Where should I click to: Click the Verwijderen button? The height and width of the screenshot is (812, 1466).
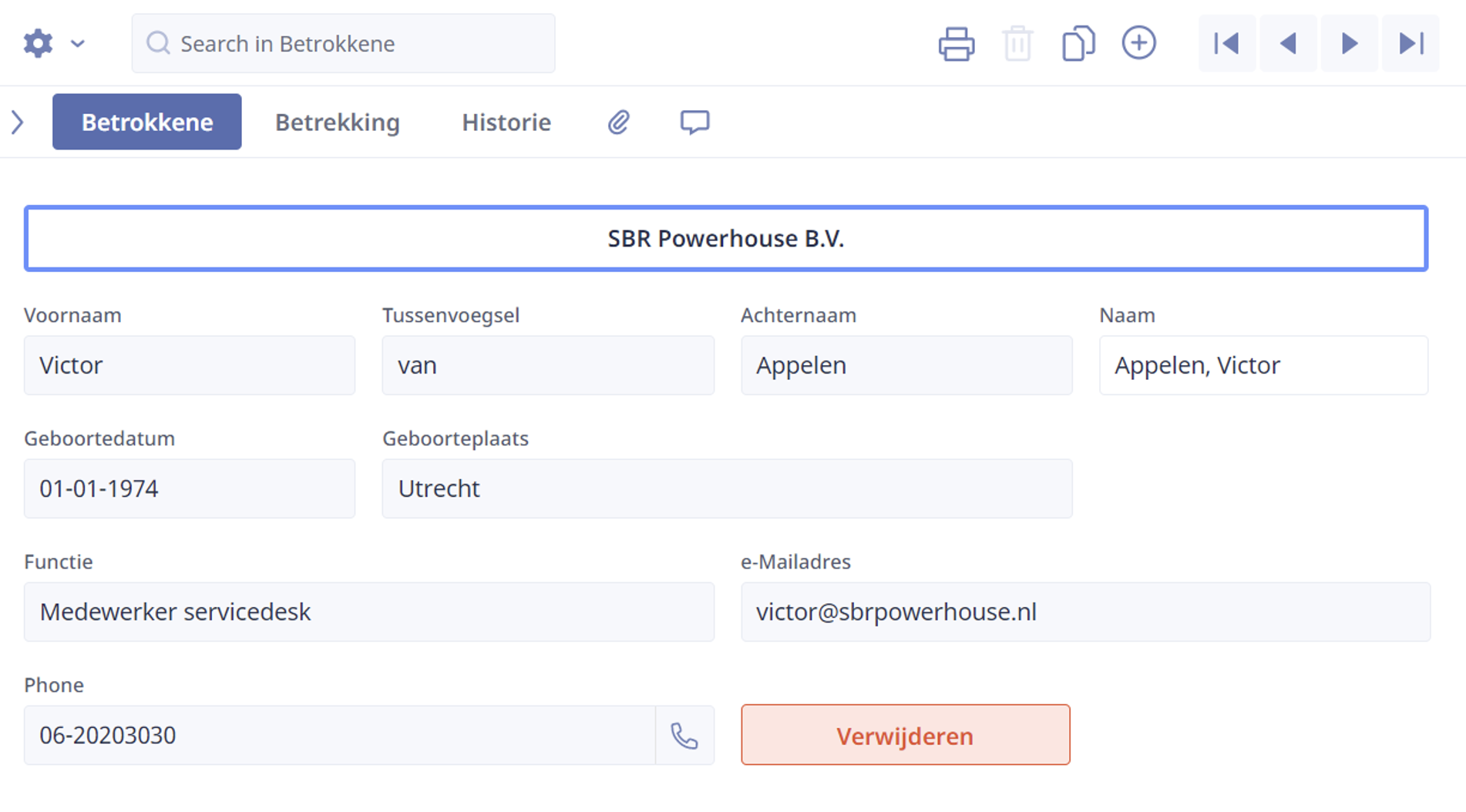pyautogui.click(x=906, y=735)
